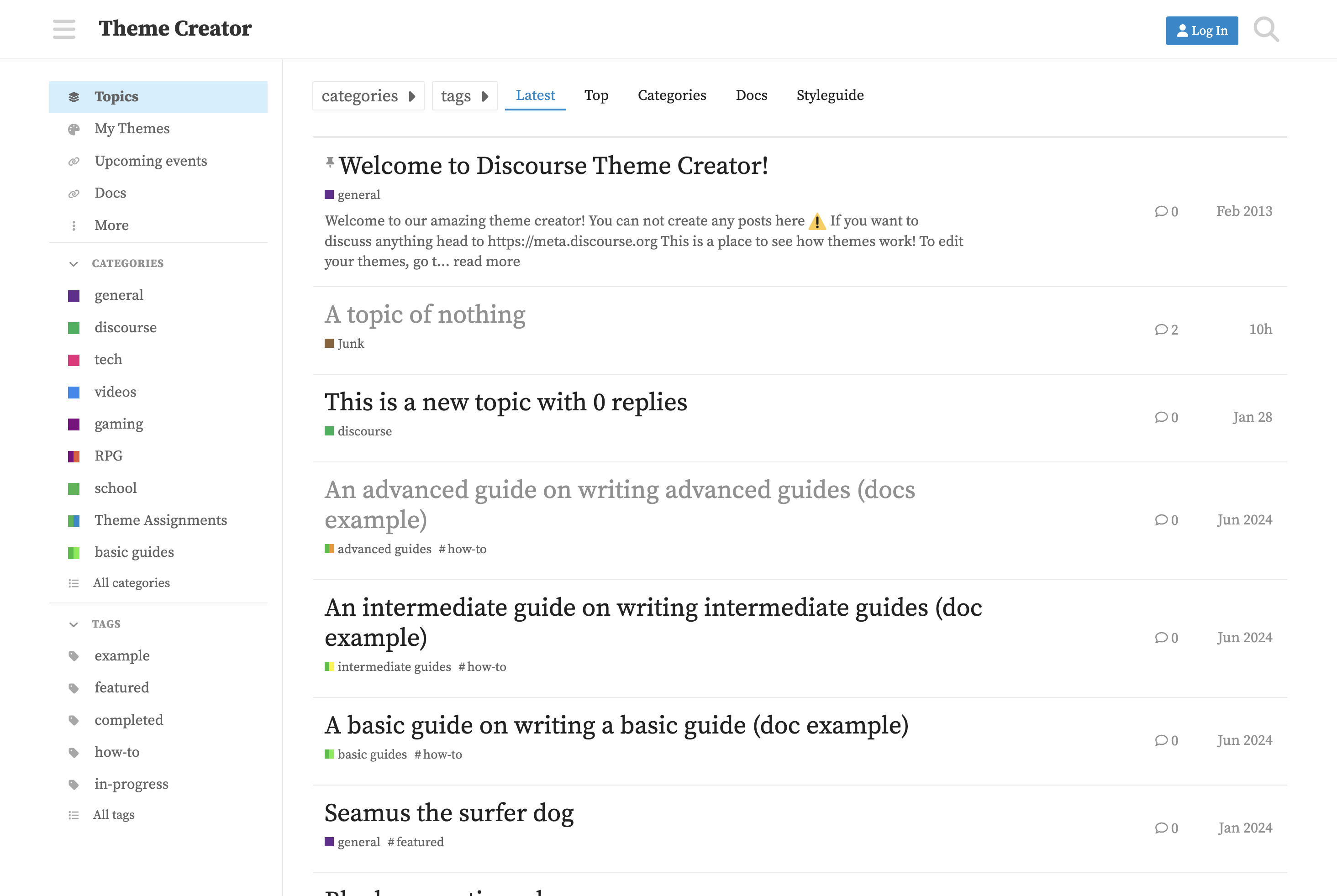Click the More vertical-dots icon
The image size is (1337, 896).
pos(74,226)
